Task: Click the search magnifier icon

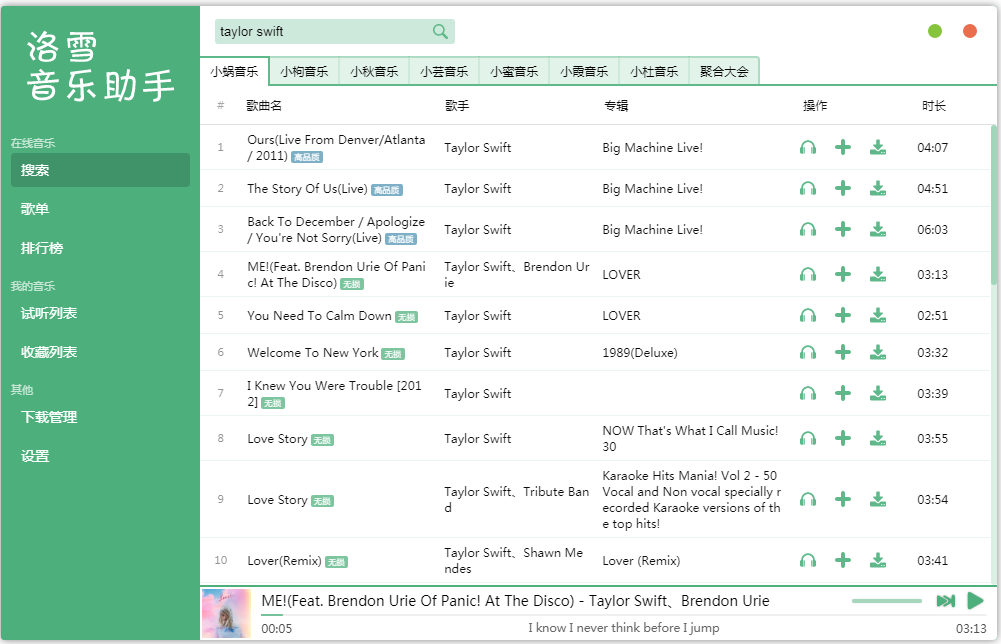Action: tap(440, 31)
